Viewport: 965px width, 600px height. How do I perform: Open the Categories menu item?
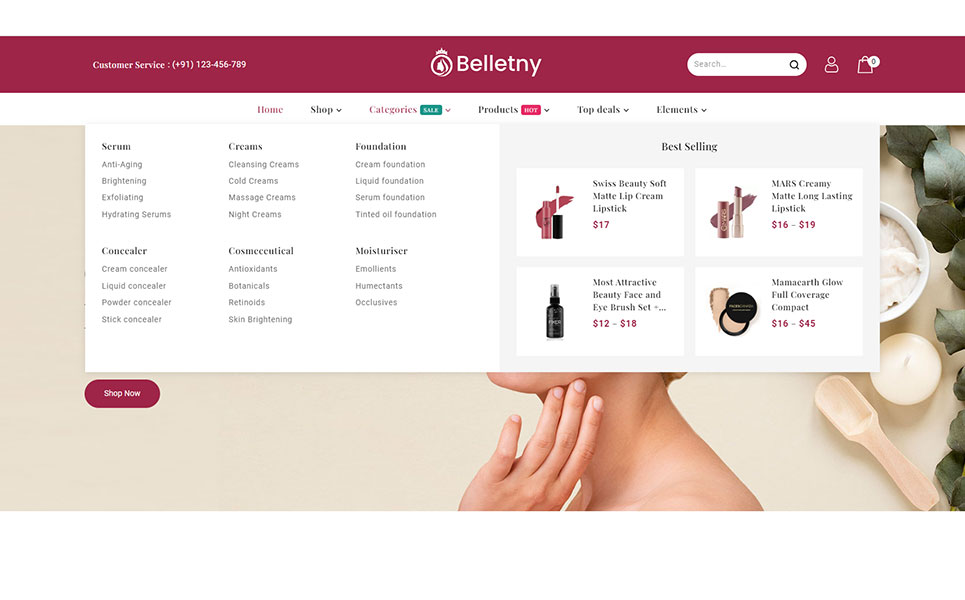[393, 110]
